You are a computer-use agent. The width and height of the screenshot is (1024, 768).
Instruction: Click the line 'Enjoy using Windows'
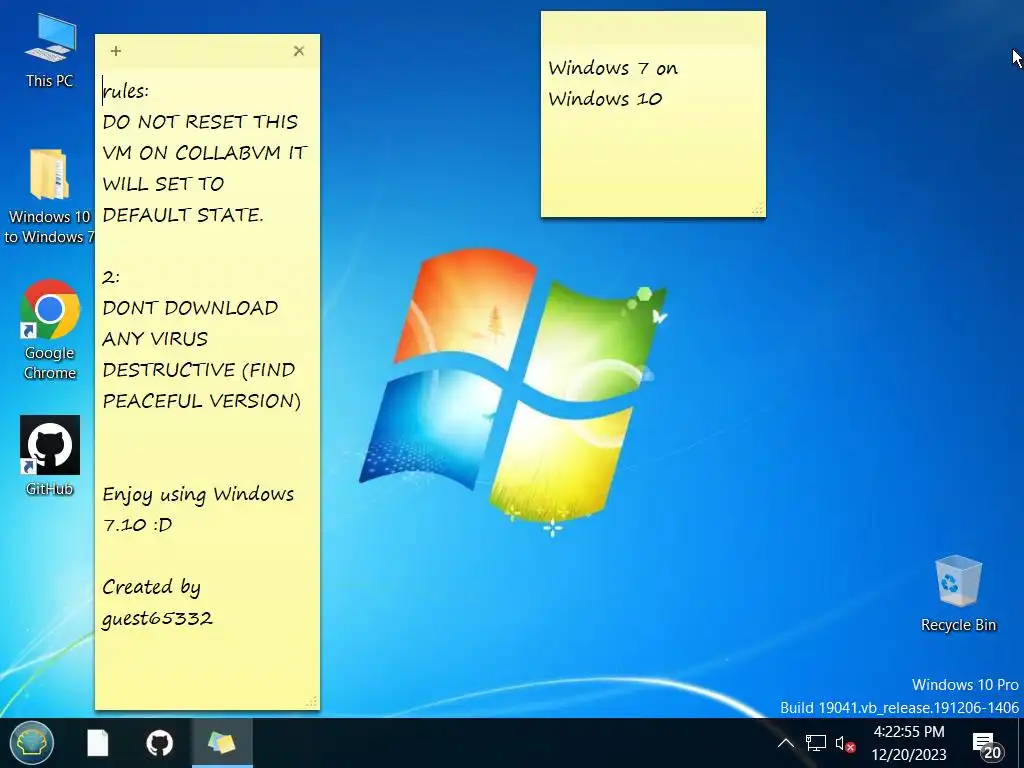(x=198, y=494)
